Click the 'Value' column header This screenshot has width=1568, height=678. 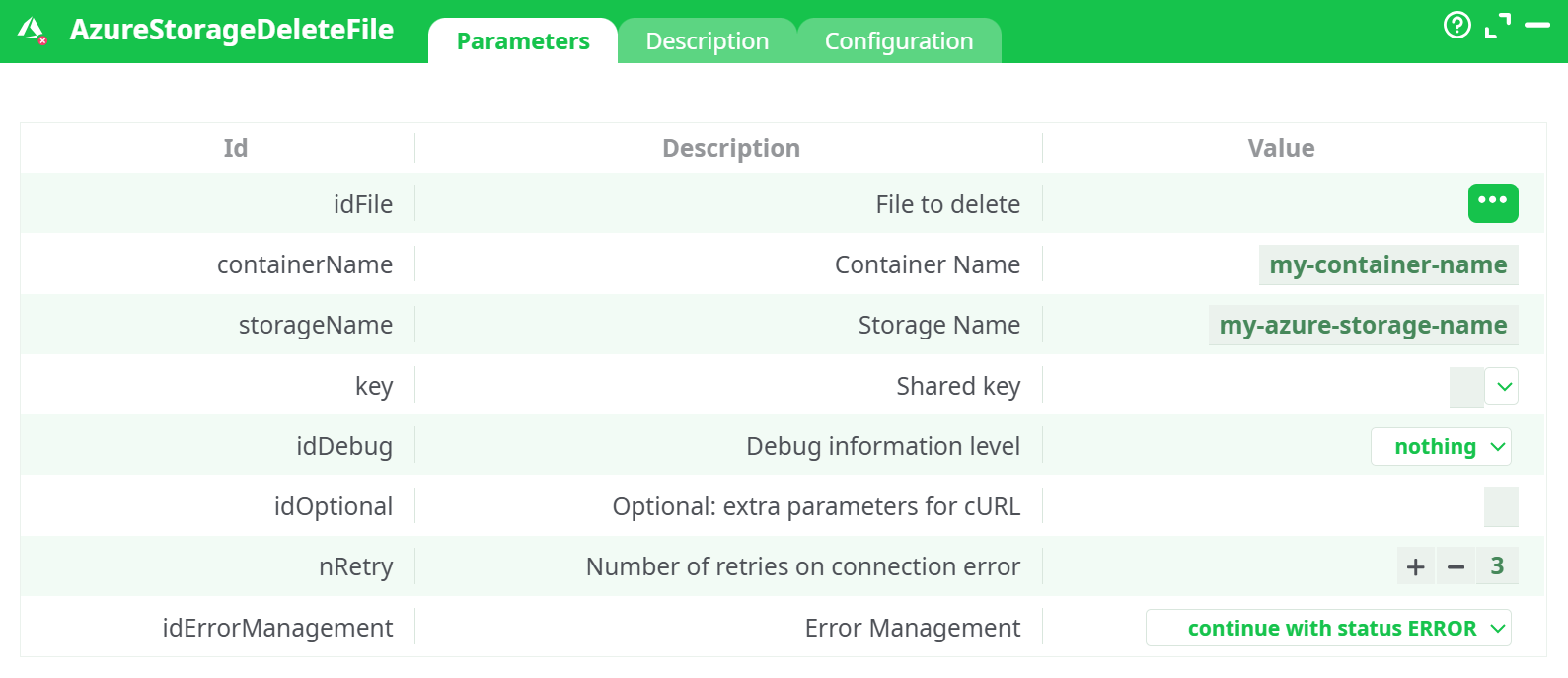pyautogui.click(x=1281, y=148)
